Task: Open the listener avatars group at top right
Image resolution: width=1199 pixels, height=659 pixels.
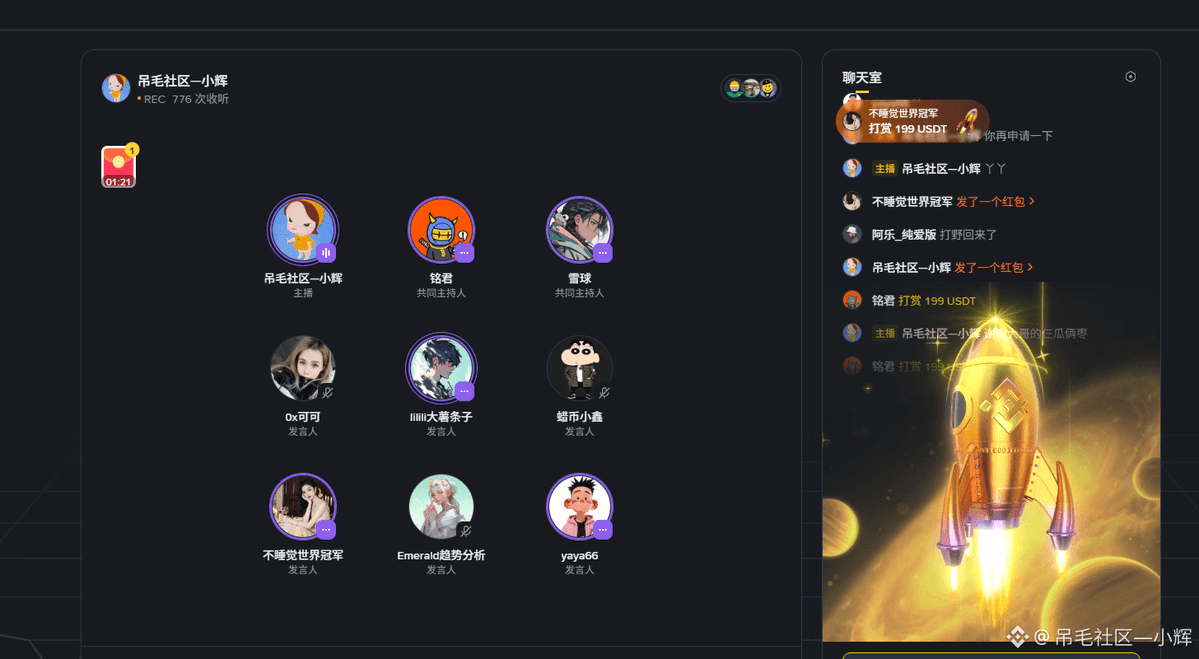Action: coord(751,89)
